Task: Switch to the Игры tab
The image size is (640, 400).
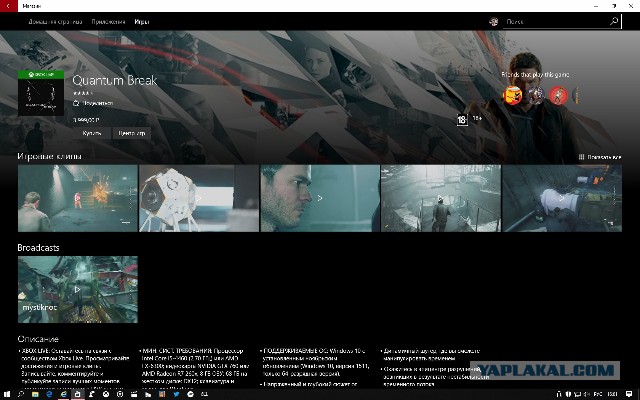Action: [142, 22]
